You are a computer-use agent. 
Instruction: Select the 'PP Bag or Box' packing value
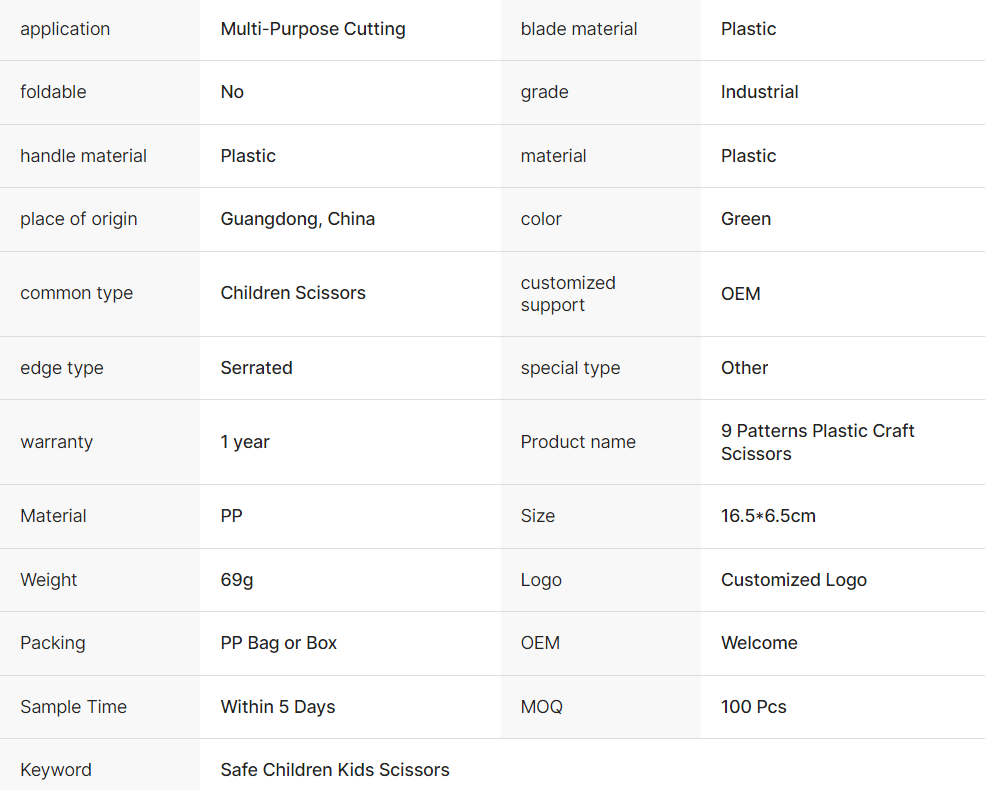click(279, 643)
